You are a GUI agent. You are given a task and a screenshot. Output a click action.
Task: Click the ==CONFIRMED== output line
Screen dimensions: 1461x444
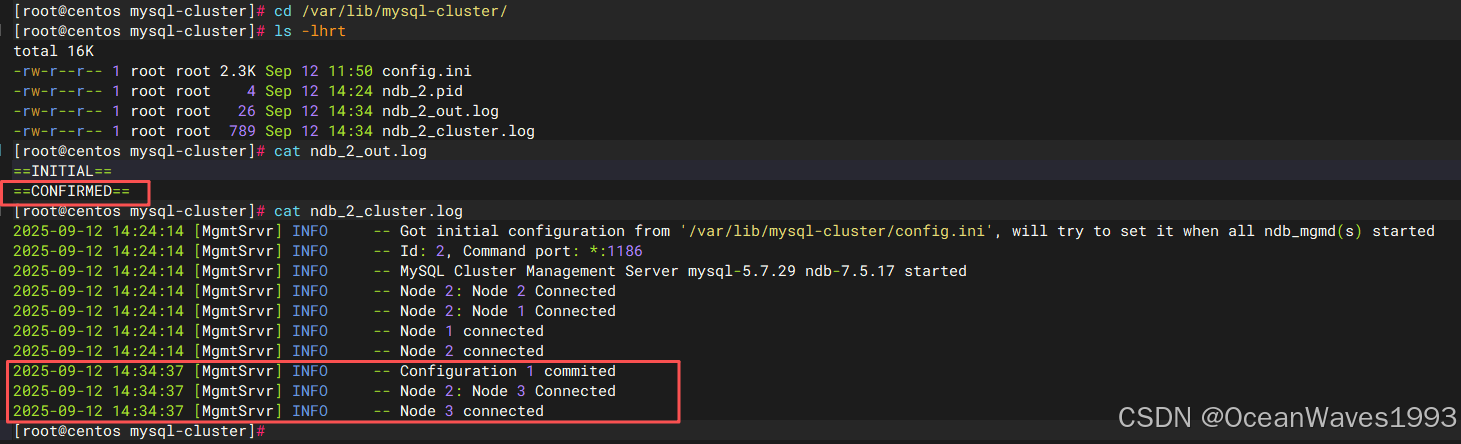pyautogui.click(x=71, y=191)
